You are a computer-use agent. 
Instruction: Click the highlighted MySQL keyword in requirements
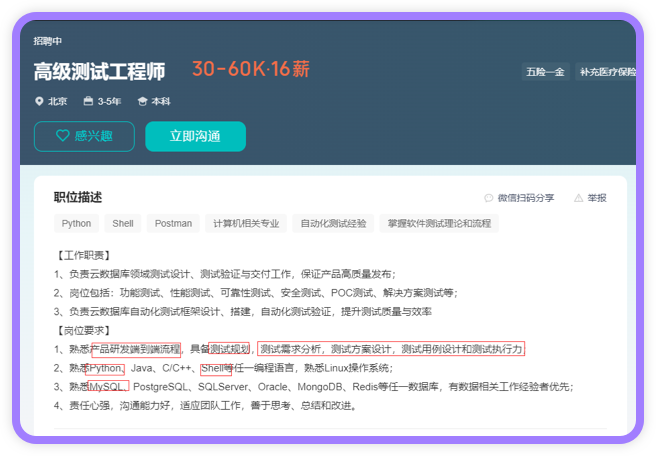(108, 386)
